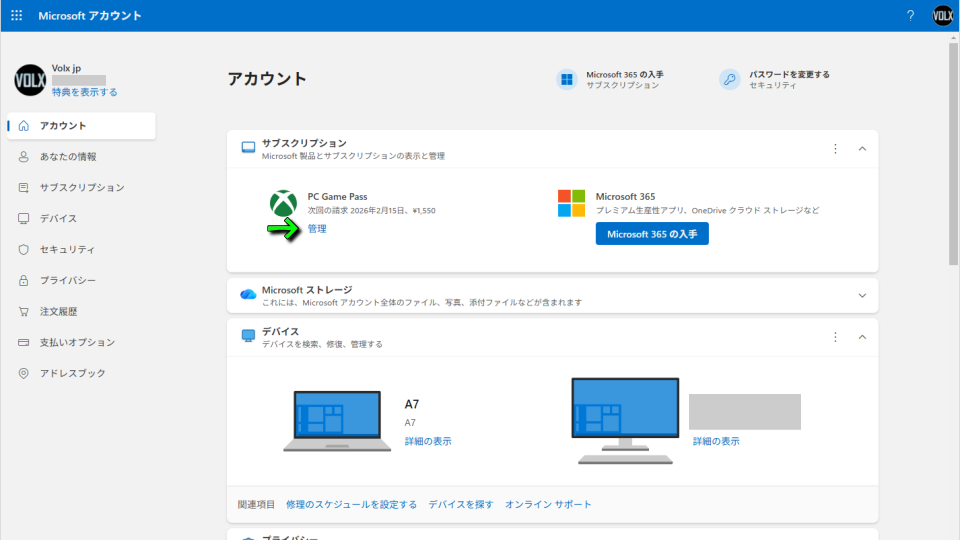Open device card more options menu
Screen dimensions: 960x540
[835, 337]
